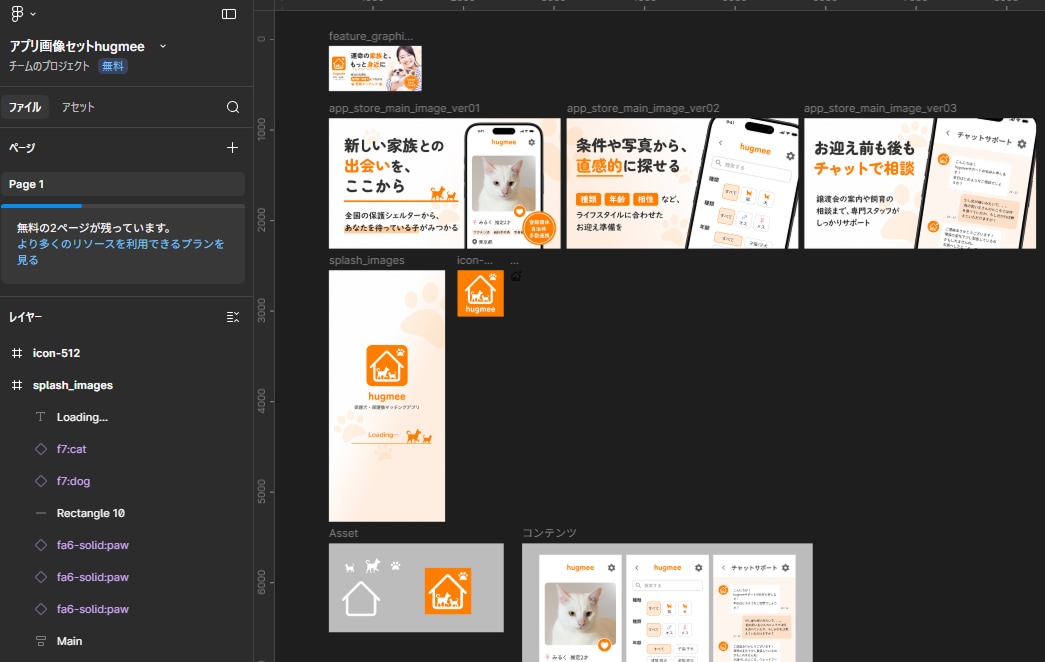This screenshot has width=1045, height=662.
Task: Click the 年齢 tag in ver02 frame
Action: tap(617, 199)
